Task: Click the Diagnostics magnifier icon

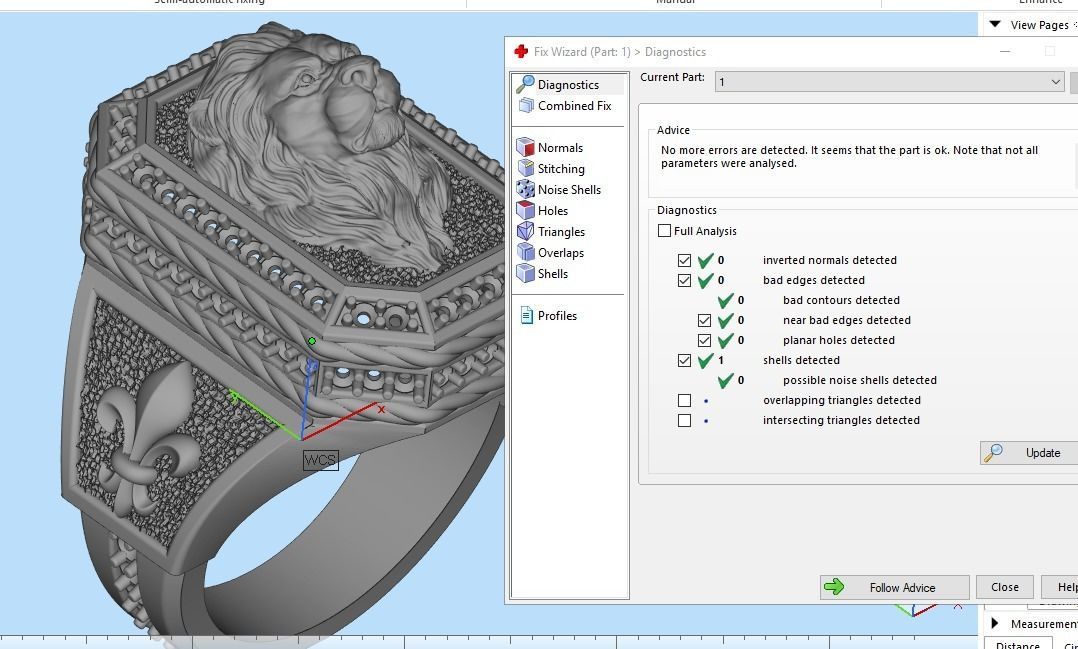Action: tap(525, 85)
